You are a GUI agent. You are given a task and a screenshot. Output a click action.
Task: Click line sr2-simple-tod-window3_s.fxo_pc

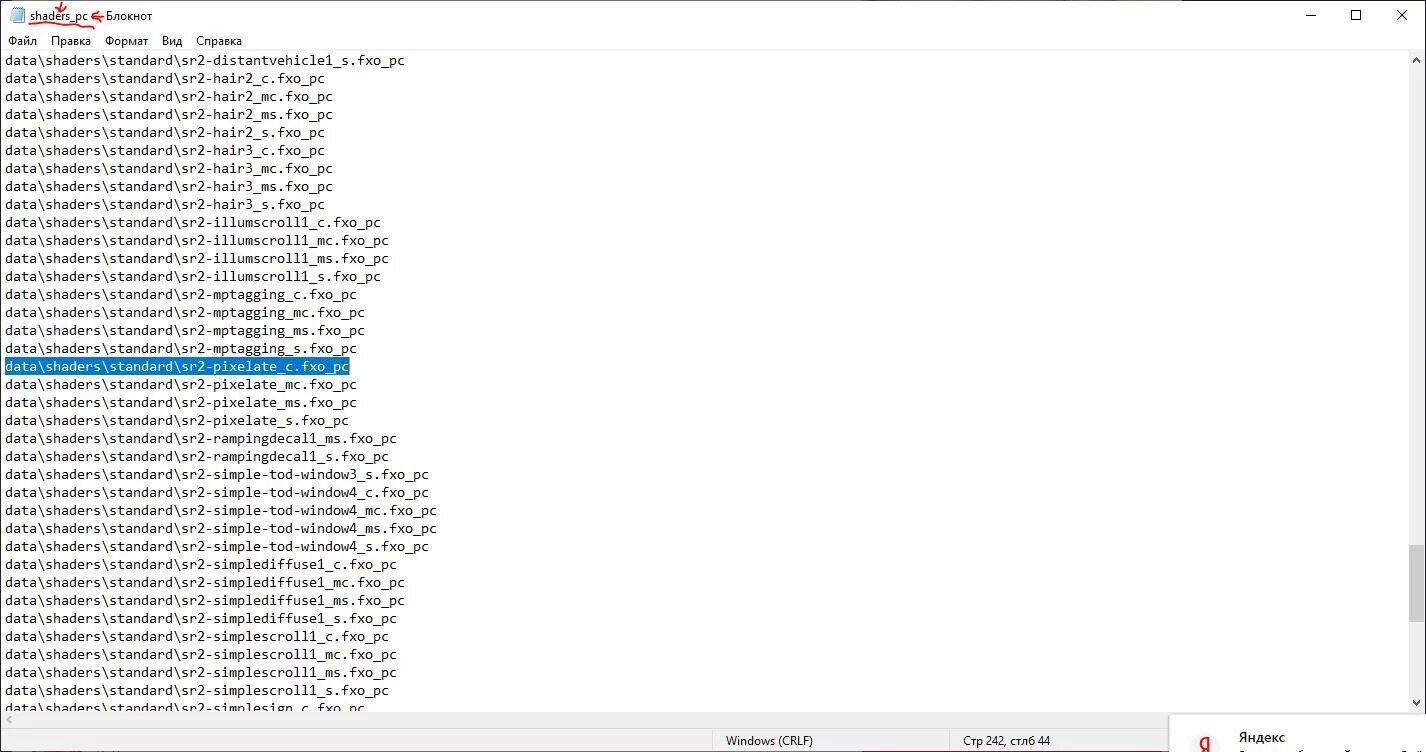pyautogui.click(x=217, y=475)
